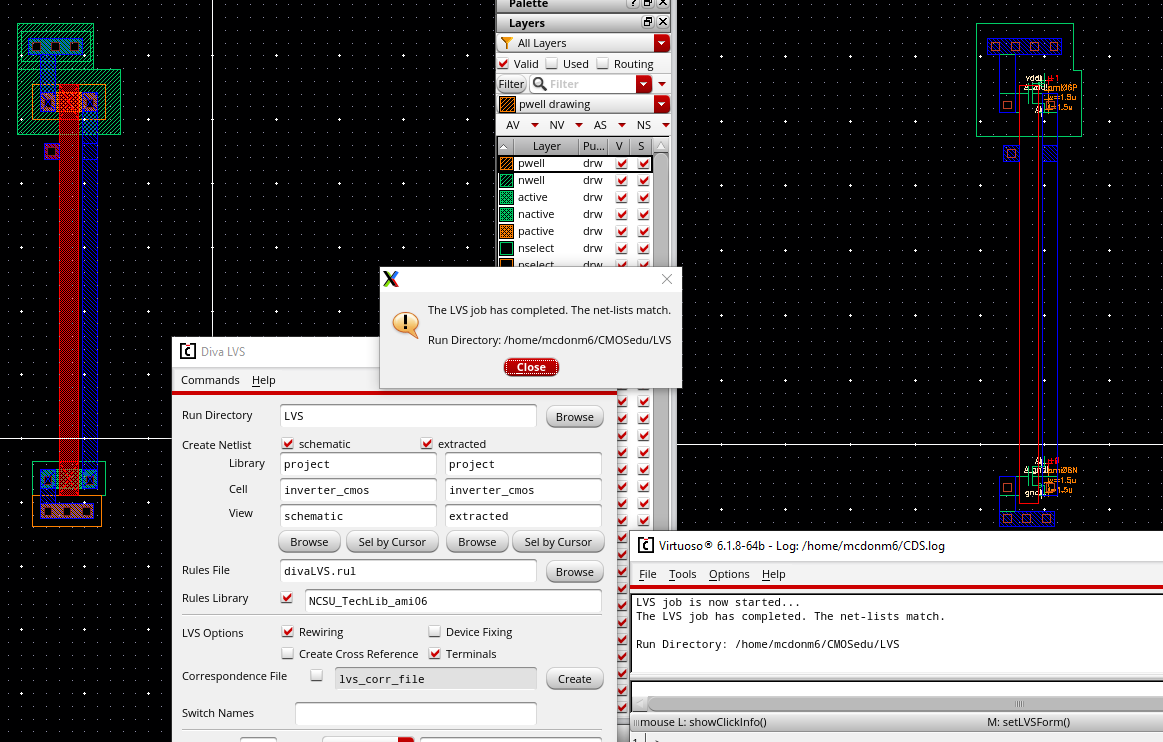Select the pactive layer color swatch
This screenshot has height=742, width=1163.
507,232
